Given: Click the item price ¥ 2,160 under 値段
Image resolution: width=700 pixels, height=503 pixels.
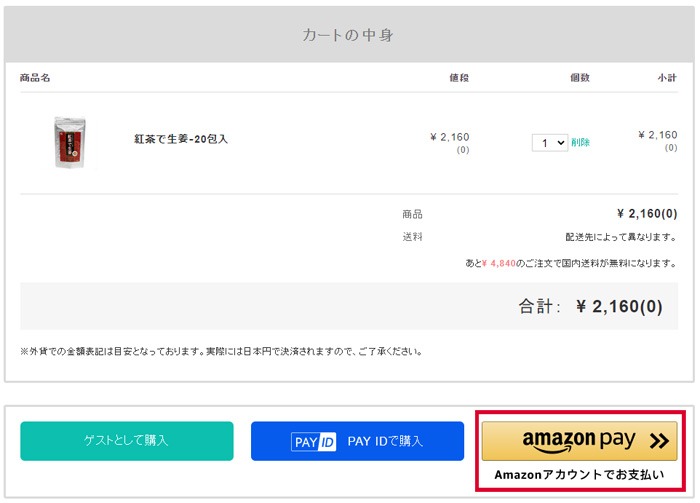Looking at the screenshot, I should click(450, 137).
